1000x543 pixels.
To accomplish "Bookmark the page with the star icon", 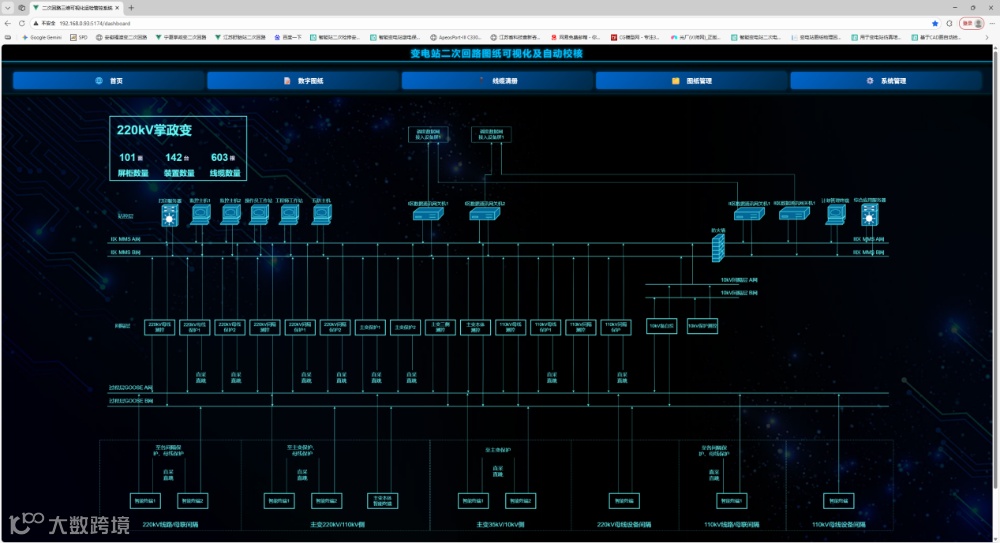I will coord(935,23).
